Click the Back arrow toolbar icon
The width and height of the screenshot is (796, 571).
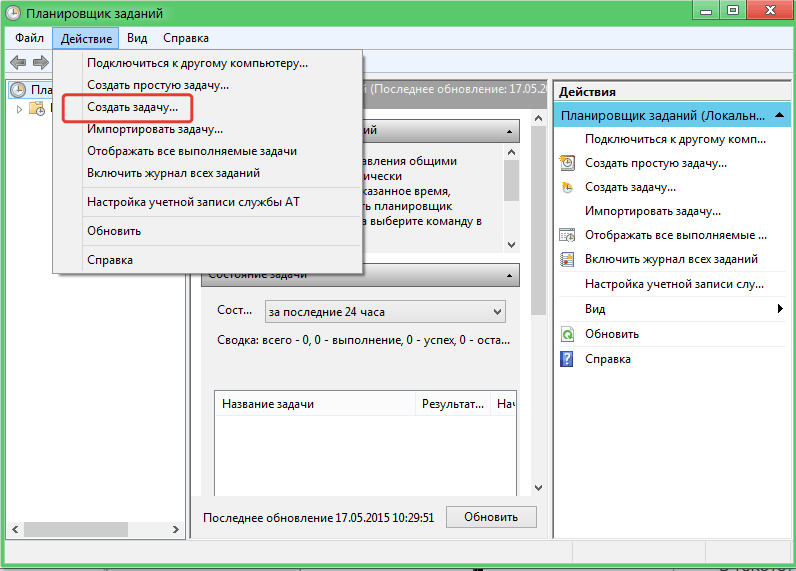click(18, 62)
